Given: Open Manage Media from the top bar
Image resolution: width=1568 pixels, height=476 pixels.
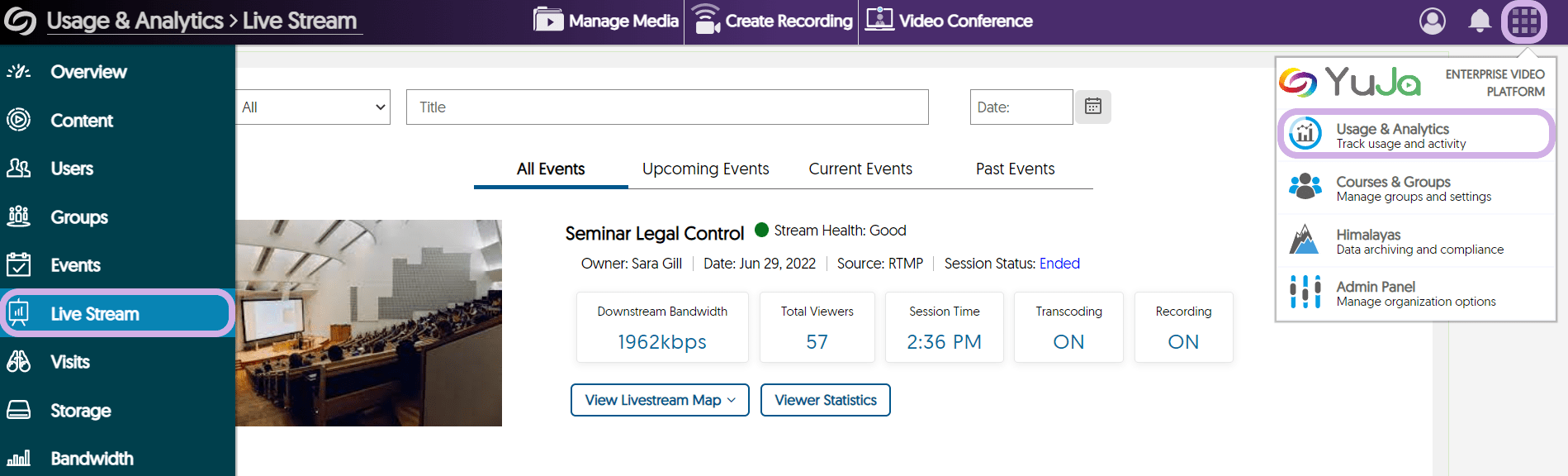Looking at the screenshot, I should click(x=607, y=21).
